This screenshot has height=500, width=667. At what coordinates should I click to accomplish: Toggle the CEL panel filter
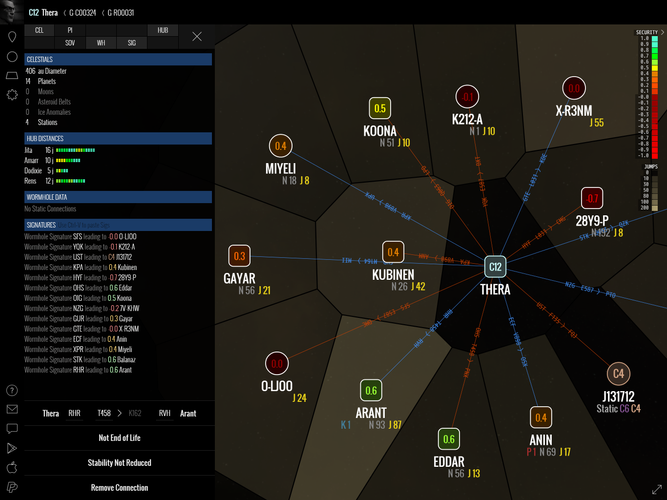pyautogui.click(x=39, y=30)
